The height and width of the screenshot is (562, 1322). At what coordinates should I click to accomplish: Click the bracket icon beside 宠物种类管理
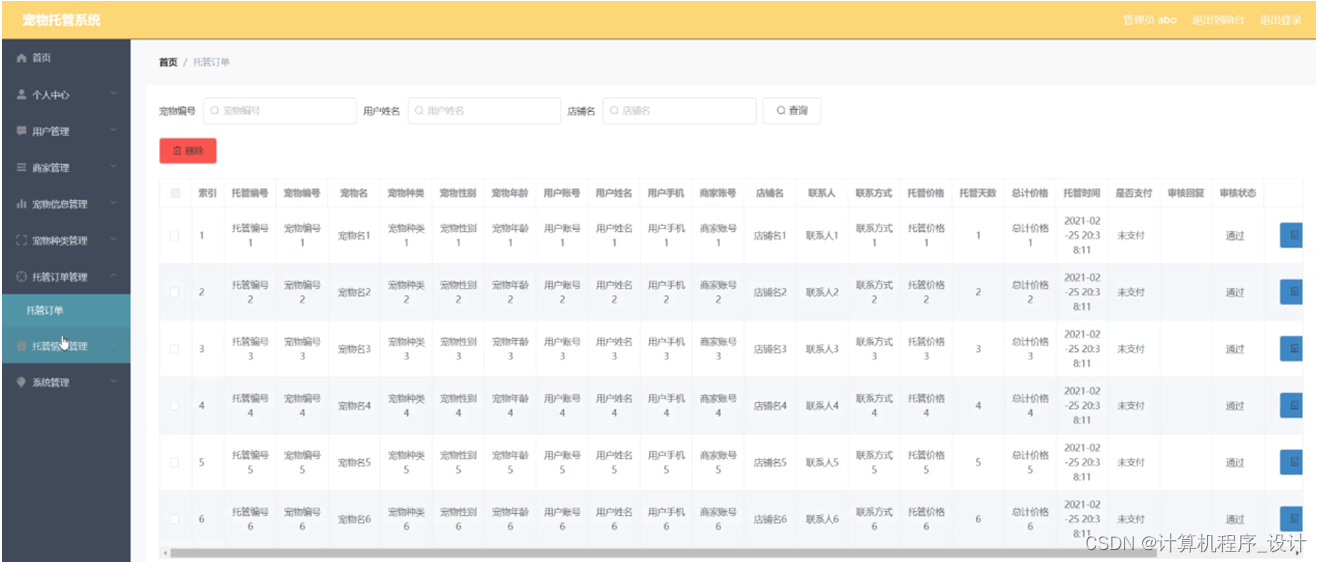22,241
